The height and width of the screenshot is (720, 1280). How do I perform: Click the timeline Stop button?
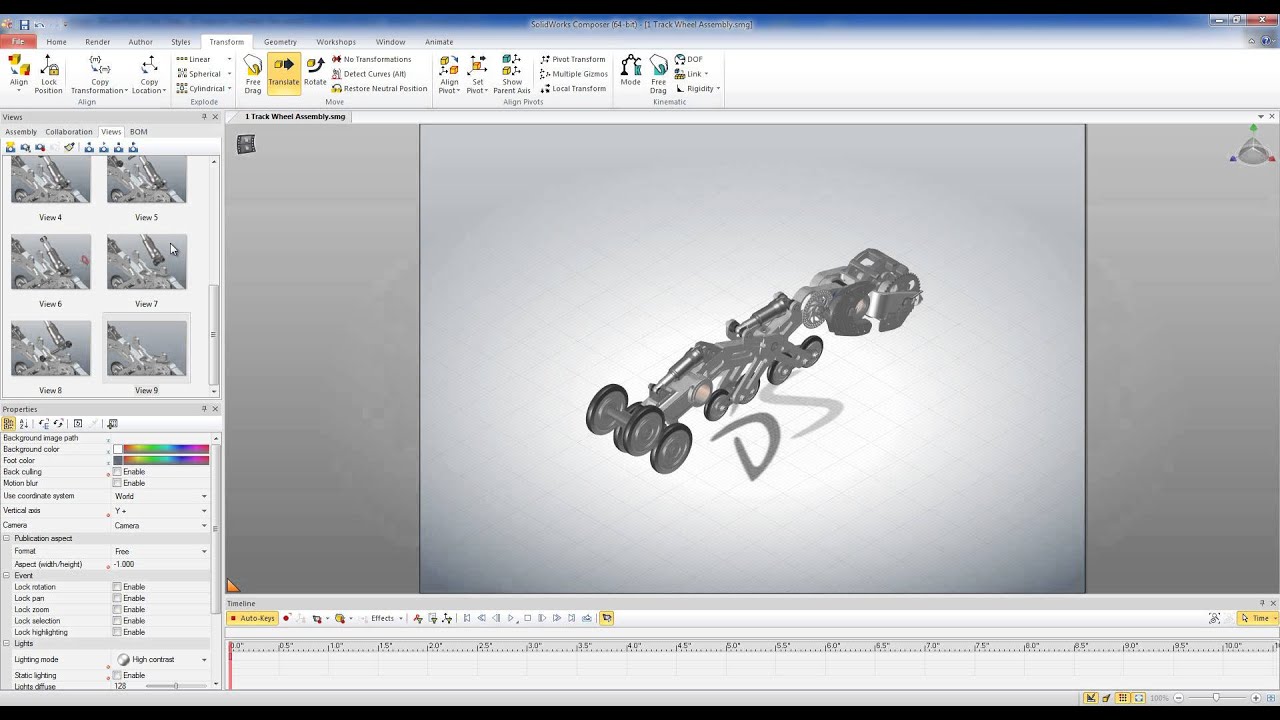527,618
